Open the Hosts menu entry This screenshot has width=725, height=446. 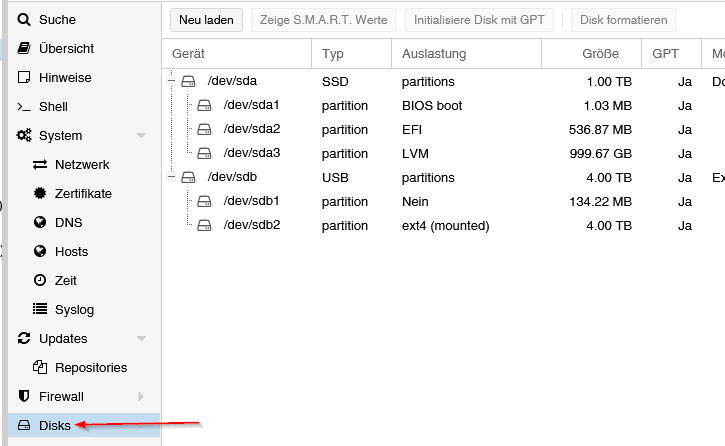pos(71,252)
